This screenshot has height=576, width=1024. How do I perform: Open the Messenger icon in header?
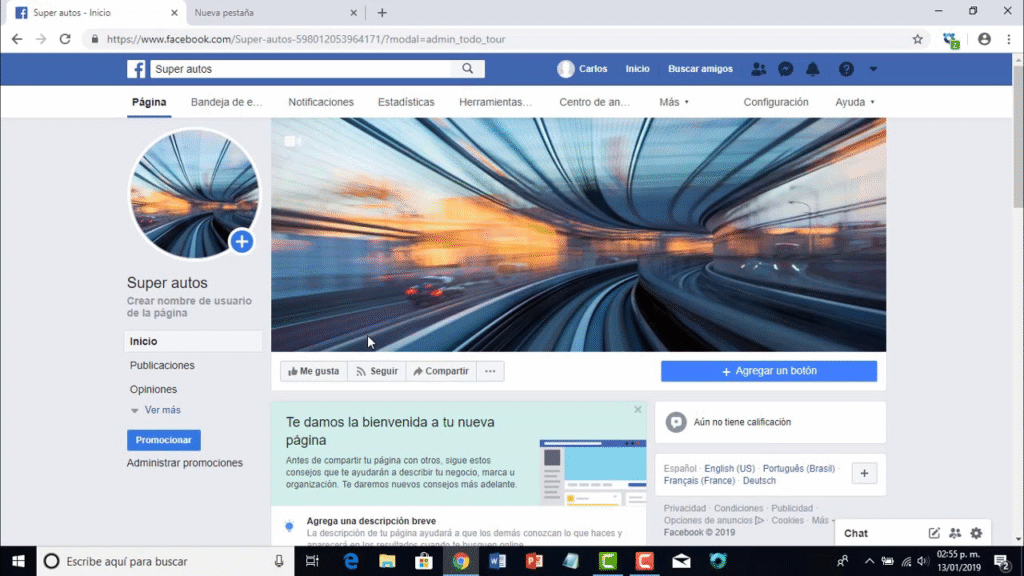point(786,69)
